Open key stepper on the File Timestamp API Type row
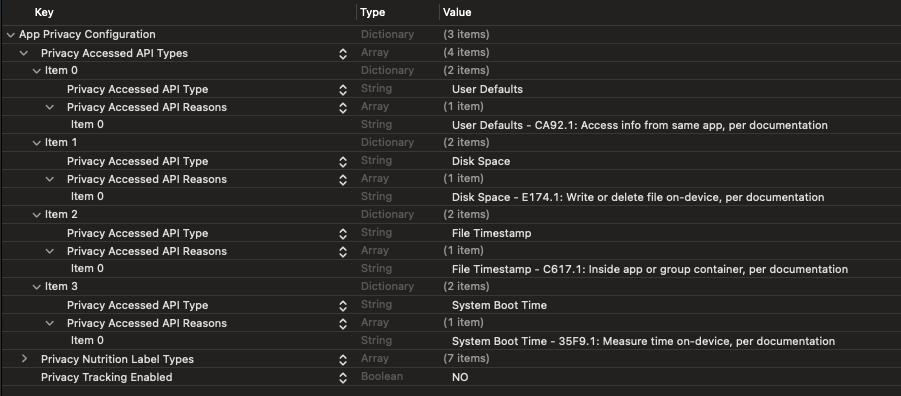 pyautogui.click(x=343, y=234)
